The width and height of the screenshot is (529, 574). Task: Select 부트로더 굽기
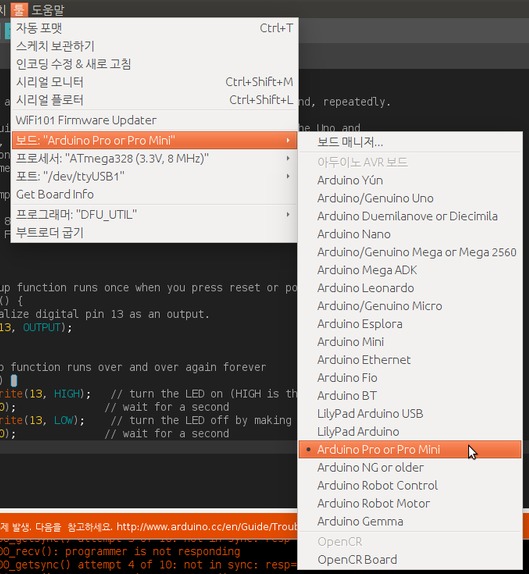(154, 232)
